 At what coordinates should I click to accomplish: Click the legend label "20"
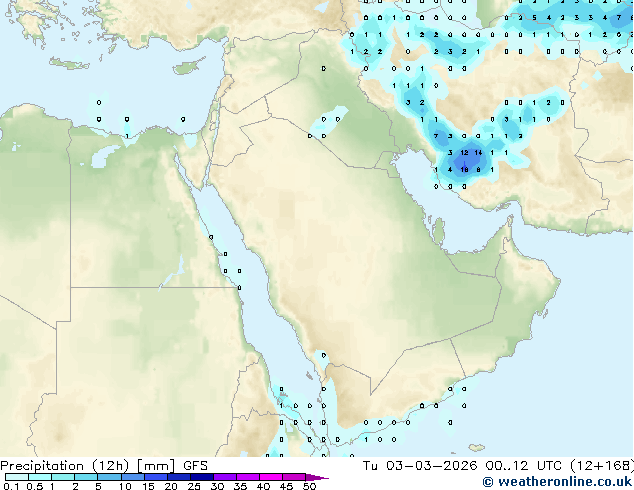click(171, 486)
